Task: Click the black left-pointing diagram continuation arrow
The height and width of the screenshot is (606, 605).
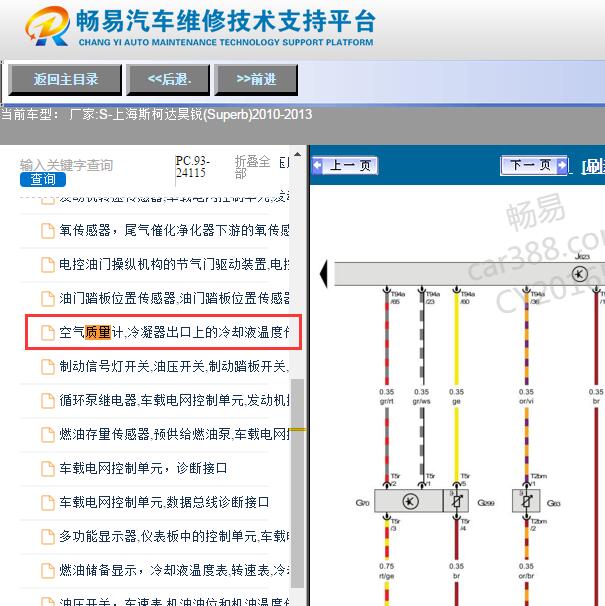Action: (x=324, y=274)
